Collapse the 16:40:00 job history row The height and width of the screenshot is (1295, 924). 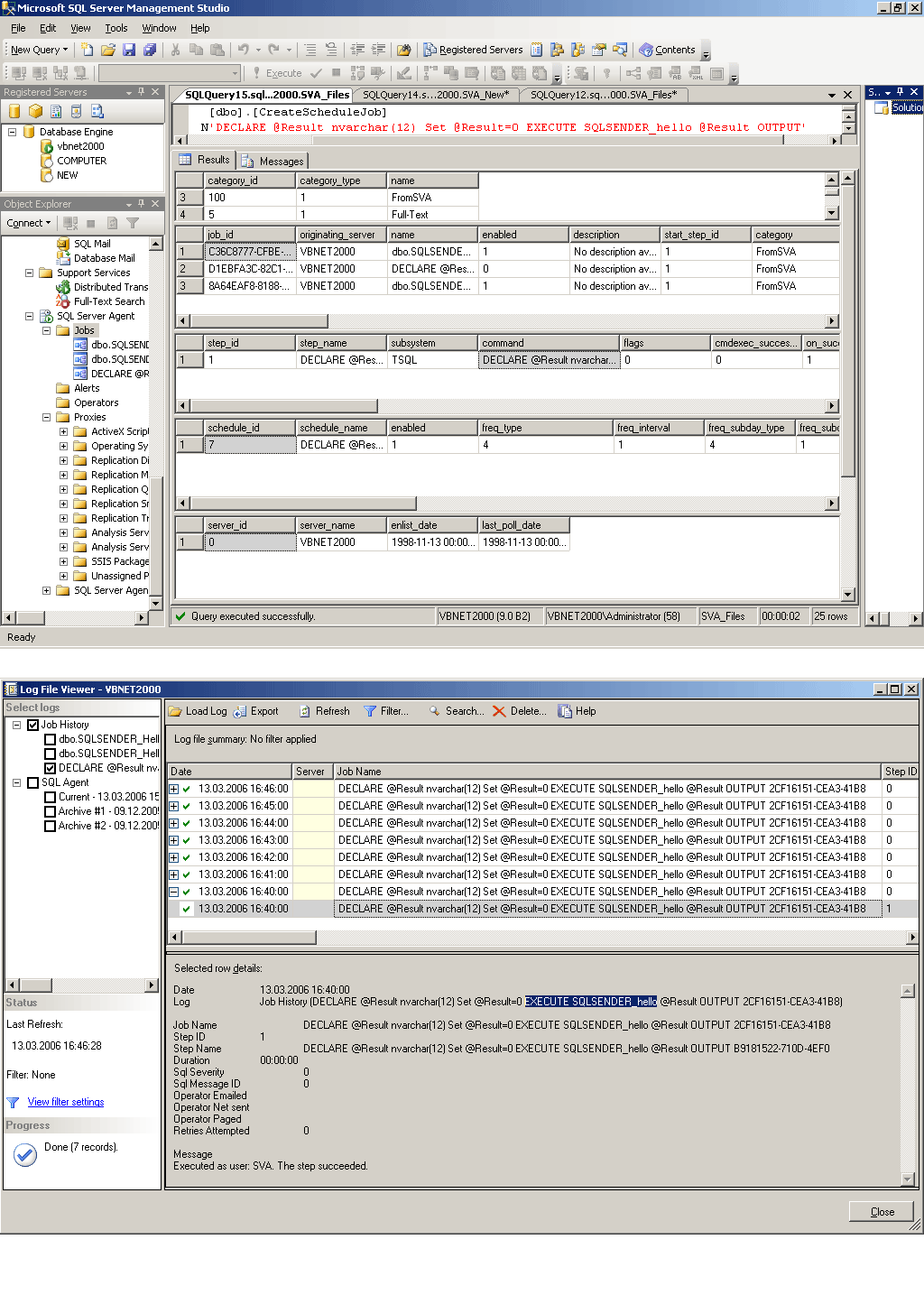(174, 892)
